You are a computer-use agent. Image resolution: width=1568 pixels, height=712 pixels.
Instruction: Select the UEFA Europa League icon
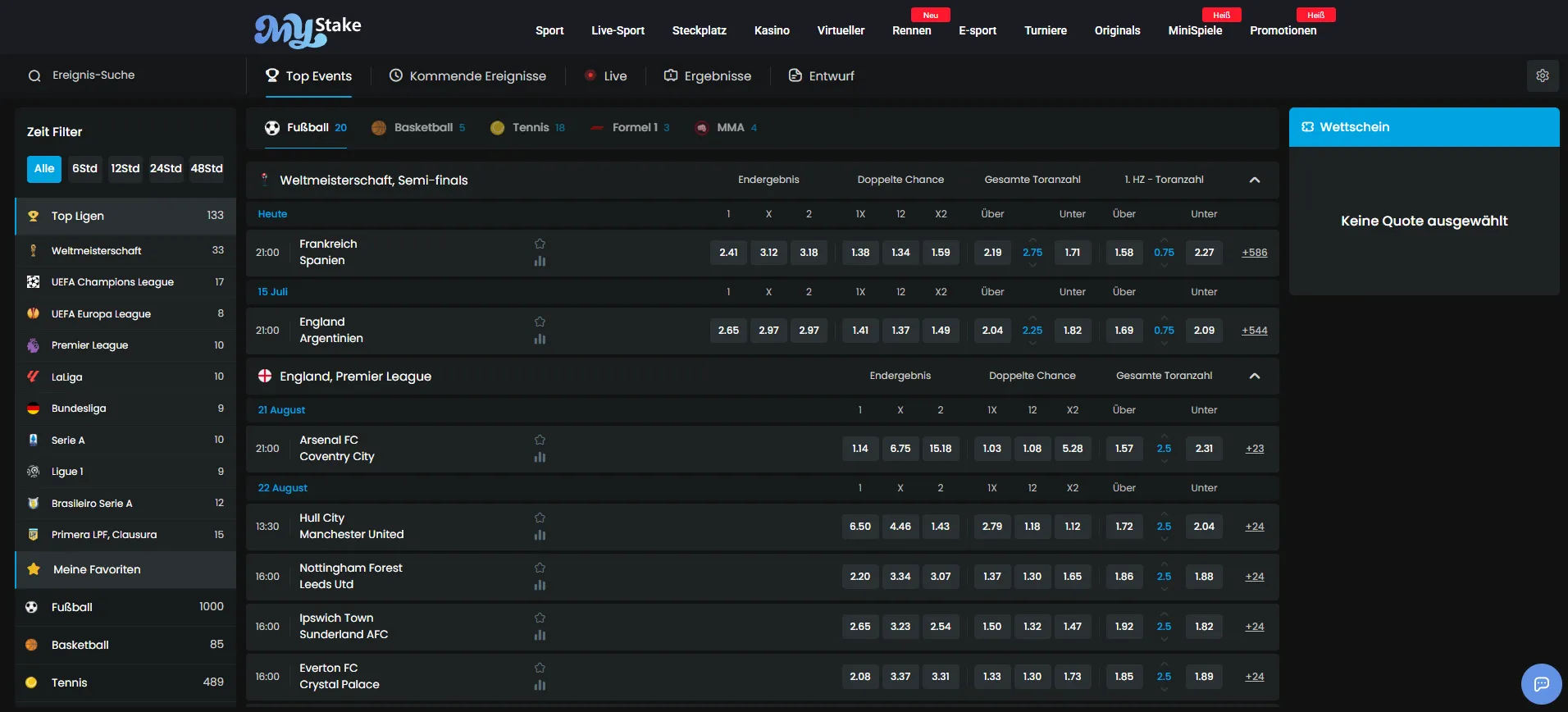[33, 313]
